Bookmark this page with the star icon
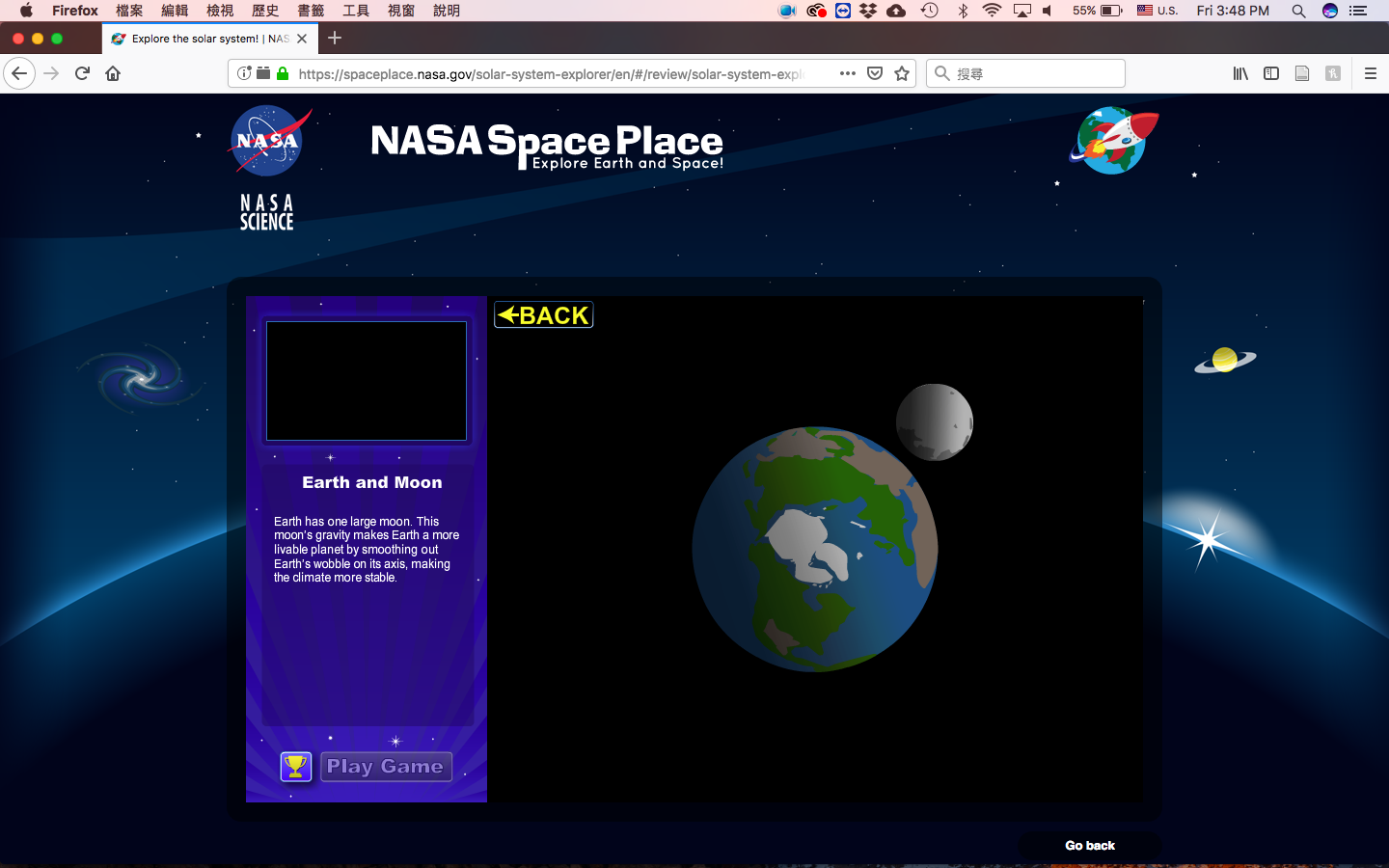 click(x=901, y=72)
